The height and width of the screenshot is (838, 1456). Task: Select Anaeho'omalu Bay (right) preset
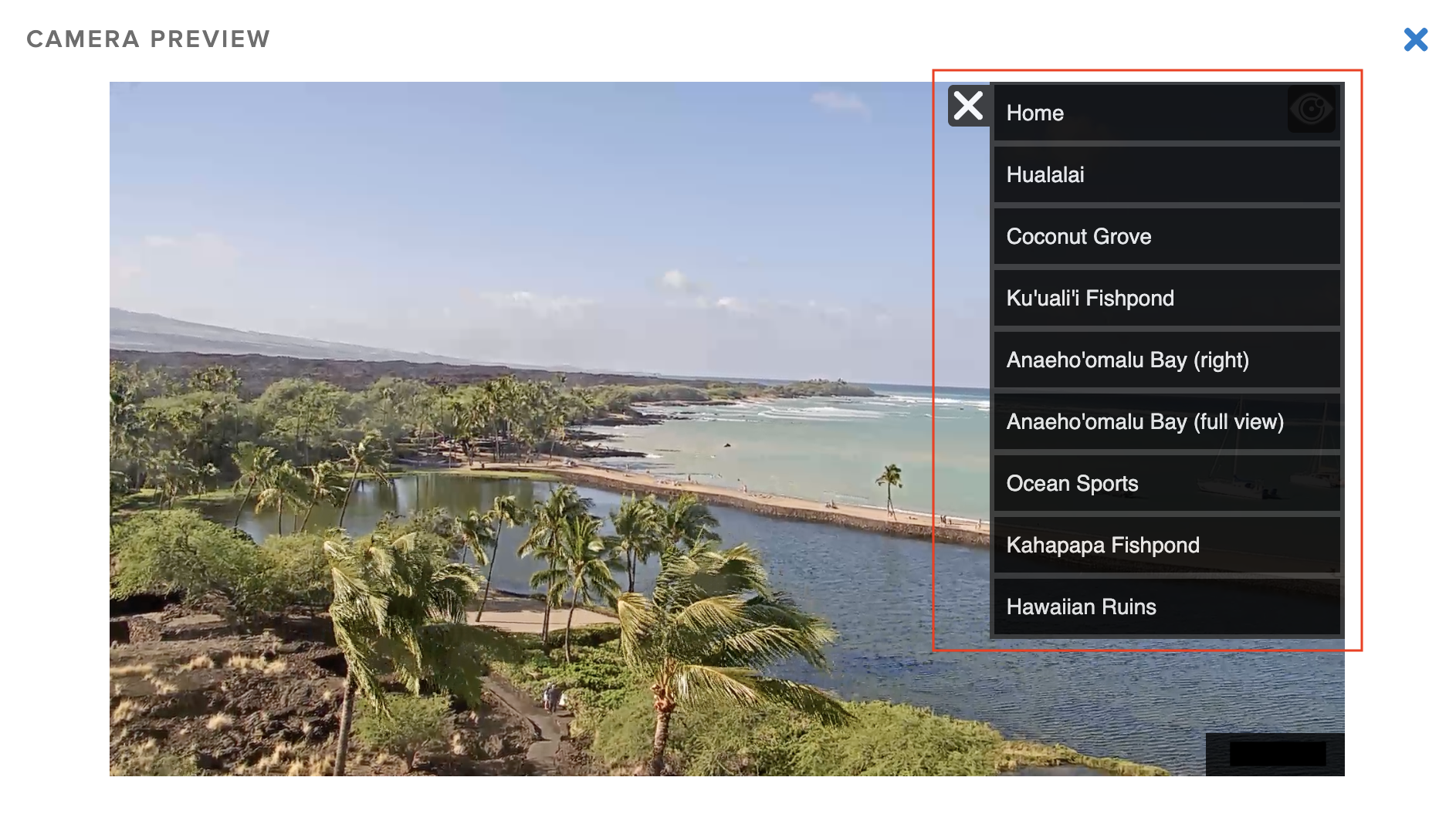1166,360
